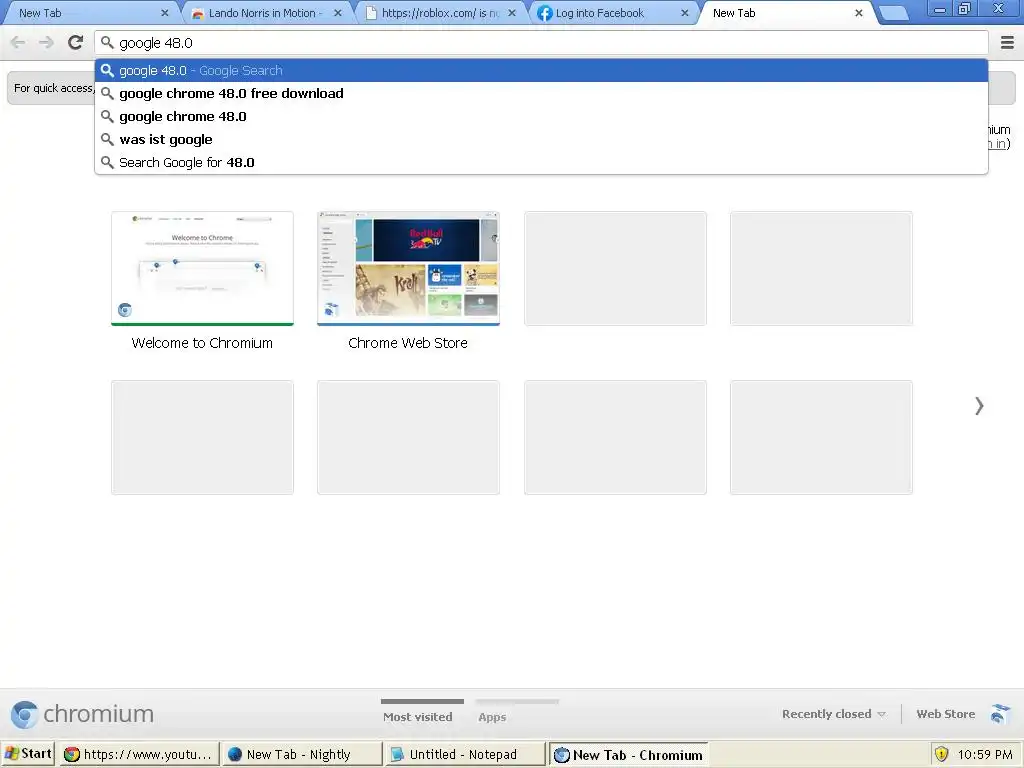Open the Windows Start menu
Viewport: 1024px width, 768px height.
pyautogui.click(x=28, y=754)
